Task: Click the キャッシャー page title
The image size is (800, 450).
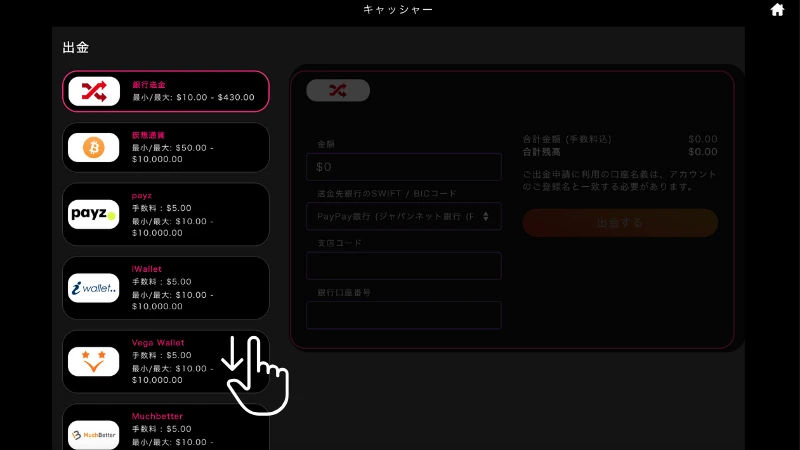Action: click(398, 10)
